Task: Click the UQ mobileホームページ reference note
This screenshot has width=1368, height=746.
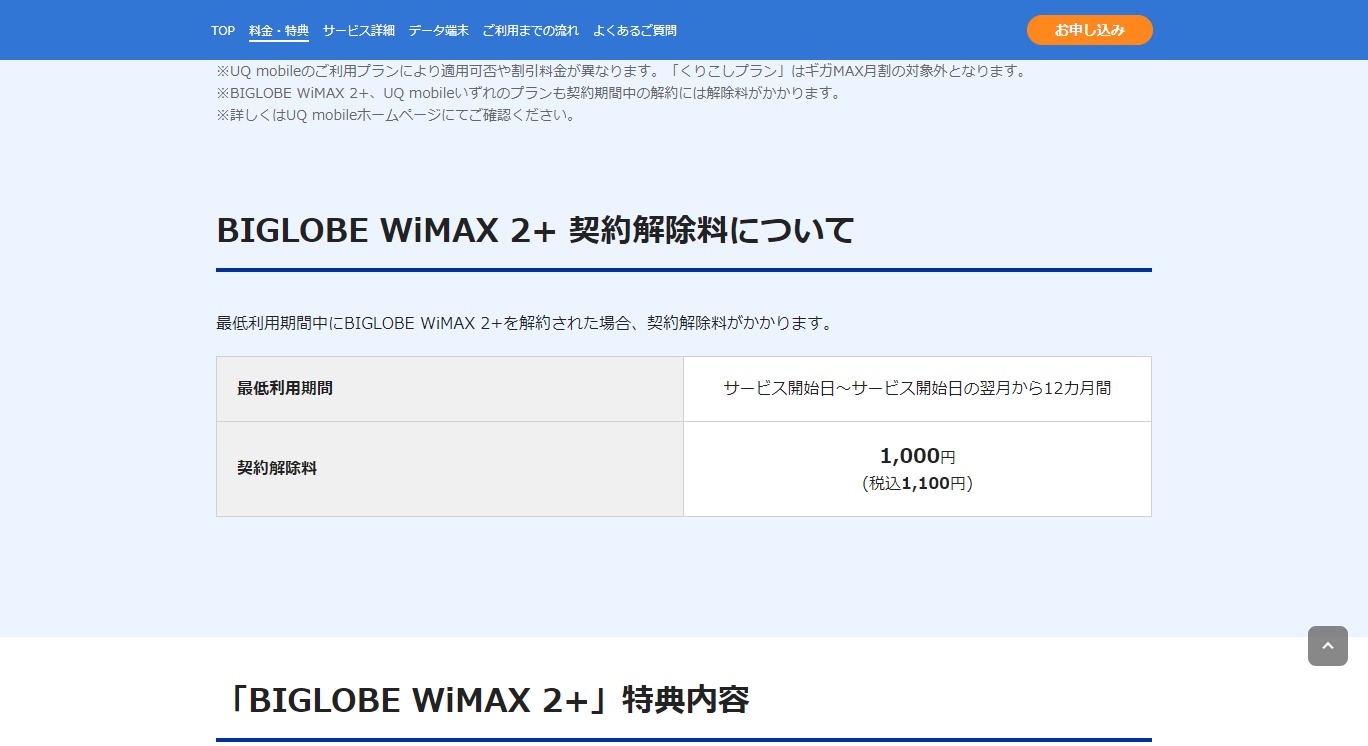Action: point(396,115)
